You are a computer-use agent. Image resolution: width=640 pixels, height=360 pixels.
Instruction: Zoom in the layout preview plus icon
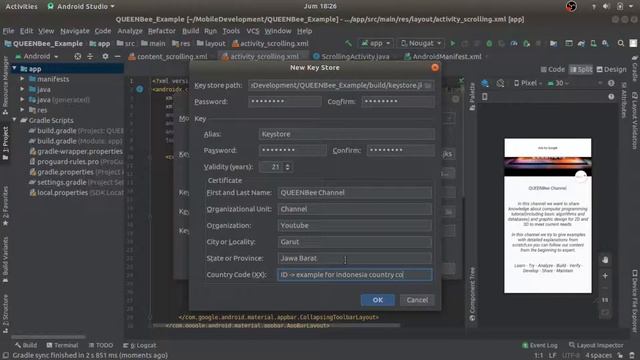click(605, 276)
